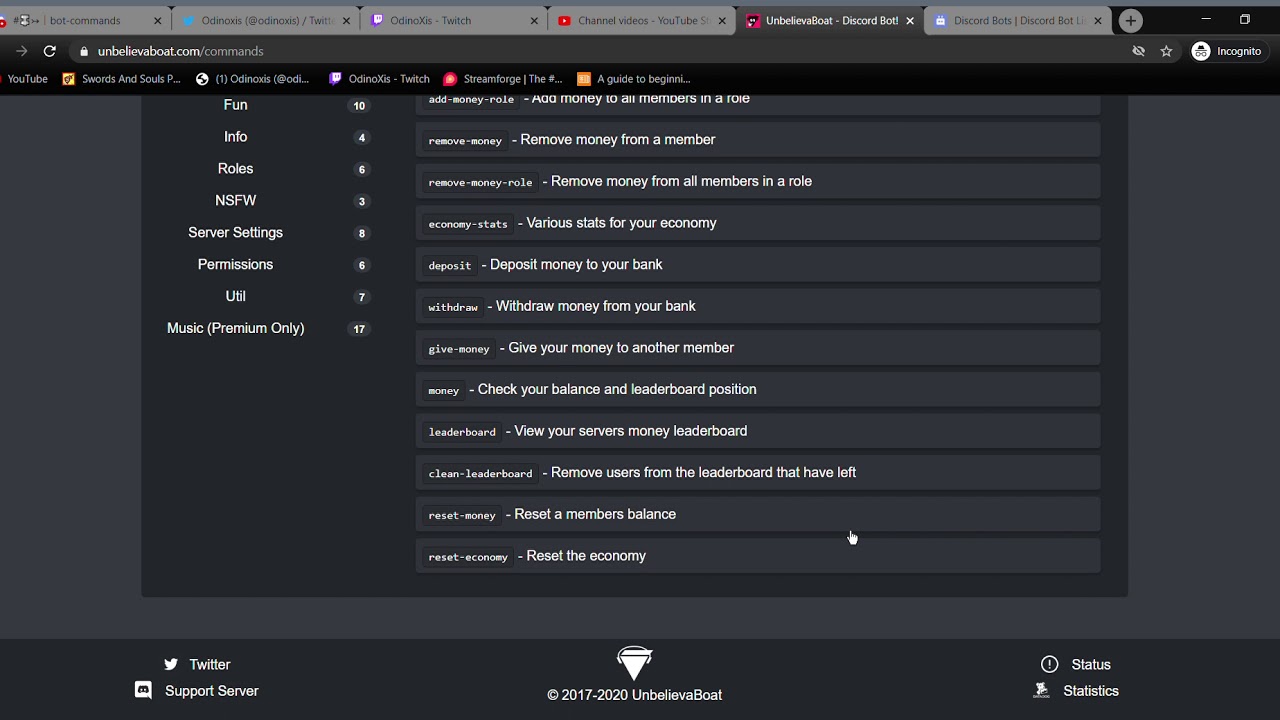
Task: Click the Twitter bird icon in footer
Action: (x=171, y=664)
